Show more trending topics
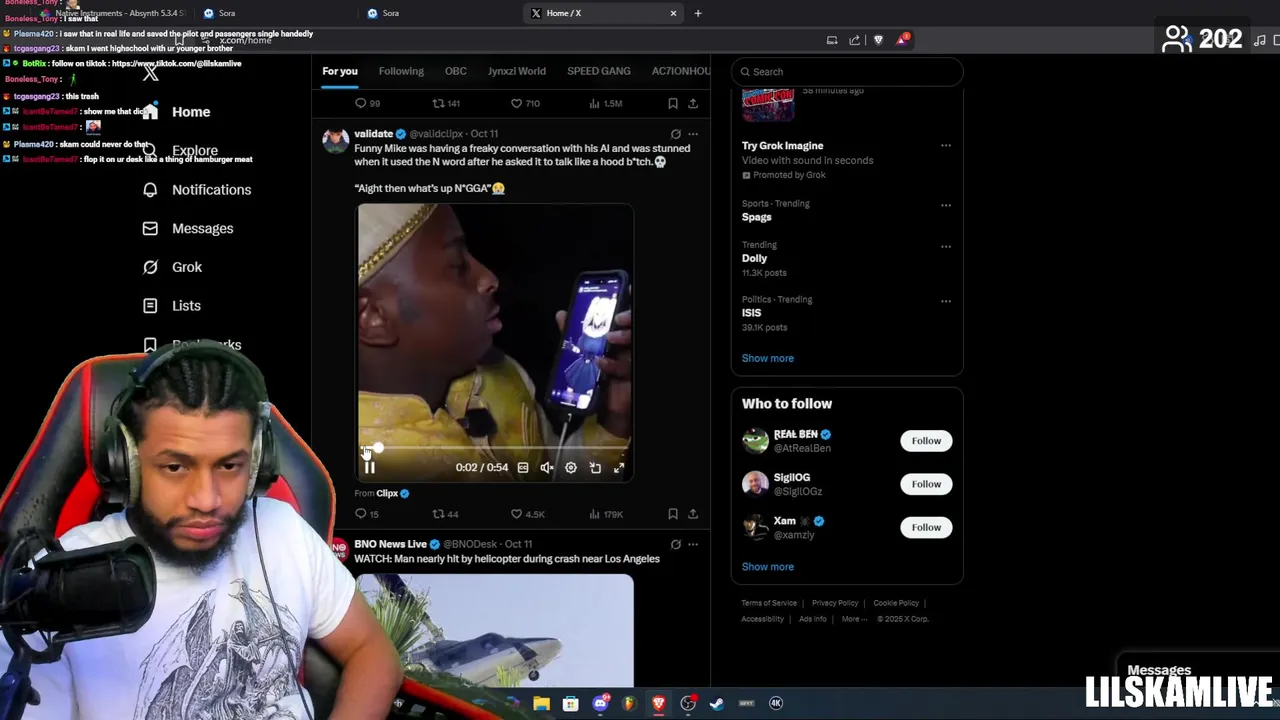Viewport: 1280px width, 720px height. tap(767, 358)
